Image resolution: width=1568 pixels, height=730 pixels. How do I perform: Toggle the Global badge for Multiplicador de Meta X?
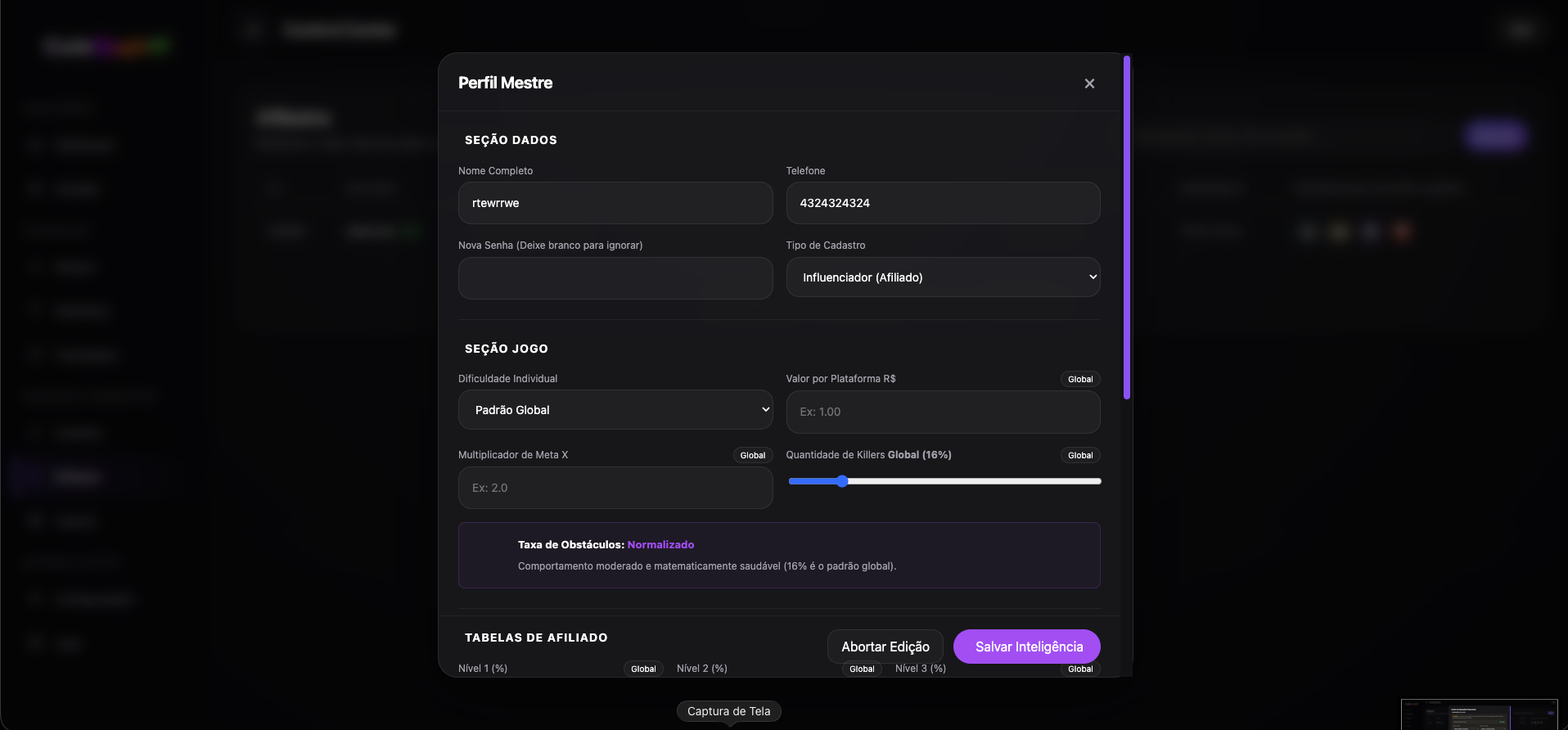pyautogui.click(x=753, y=455)
